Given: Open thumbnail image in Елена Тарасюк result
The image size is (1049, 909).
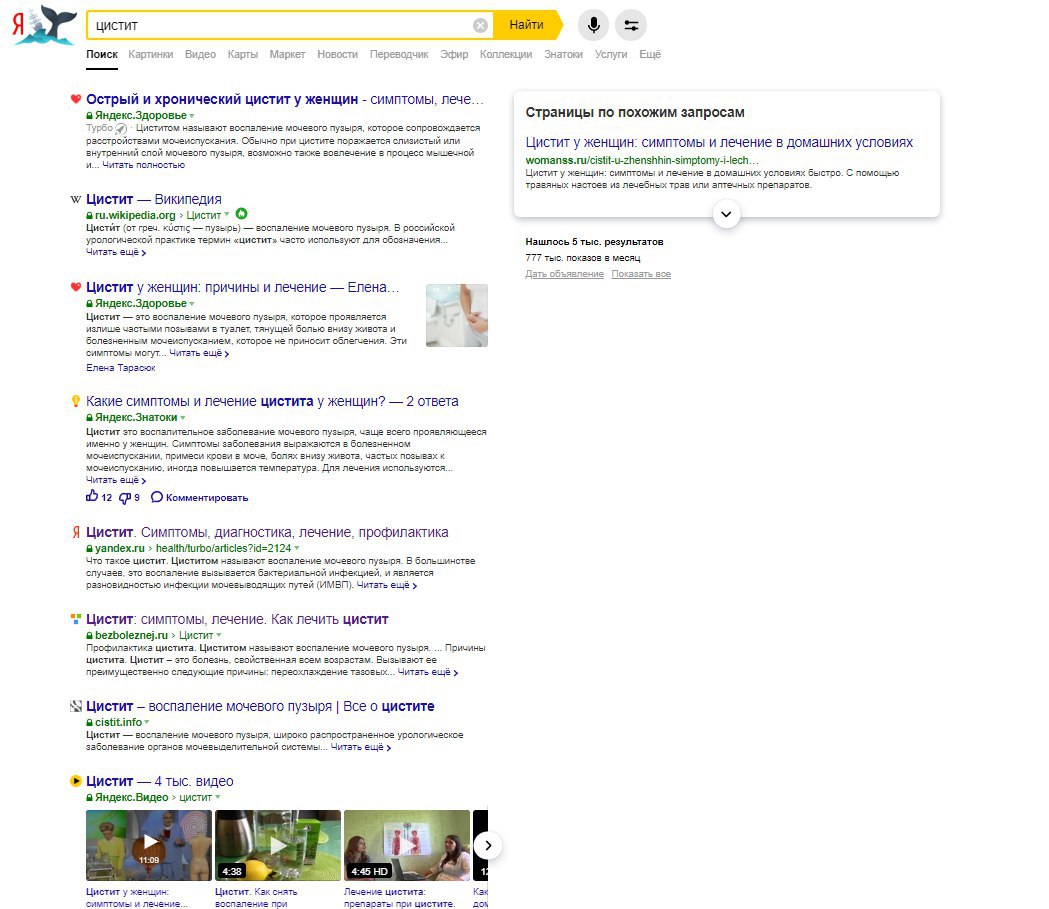Looking at the screenshot, I should (x=457, y=315).
